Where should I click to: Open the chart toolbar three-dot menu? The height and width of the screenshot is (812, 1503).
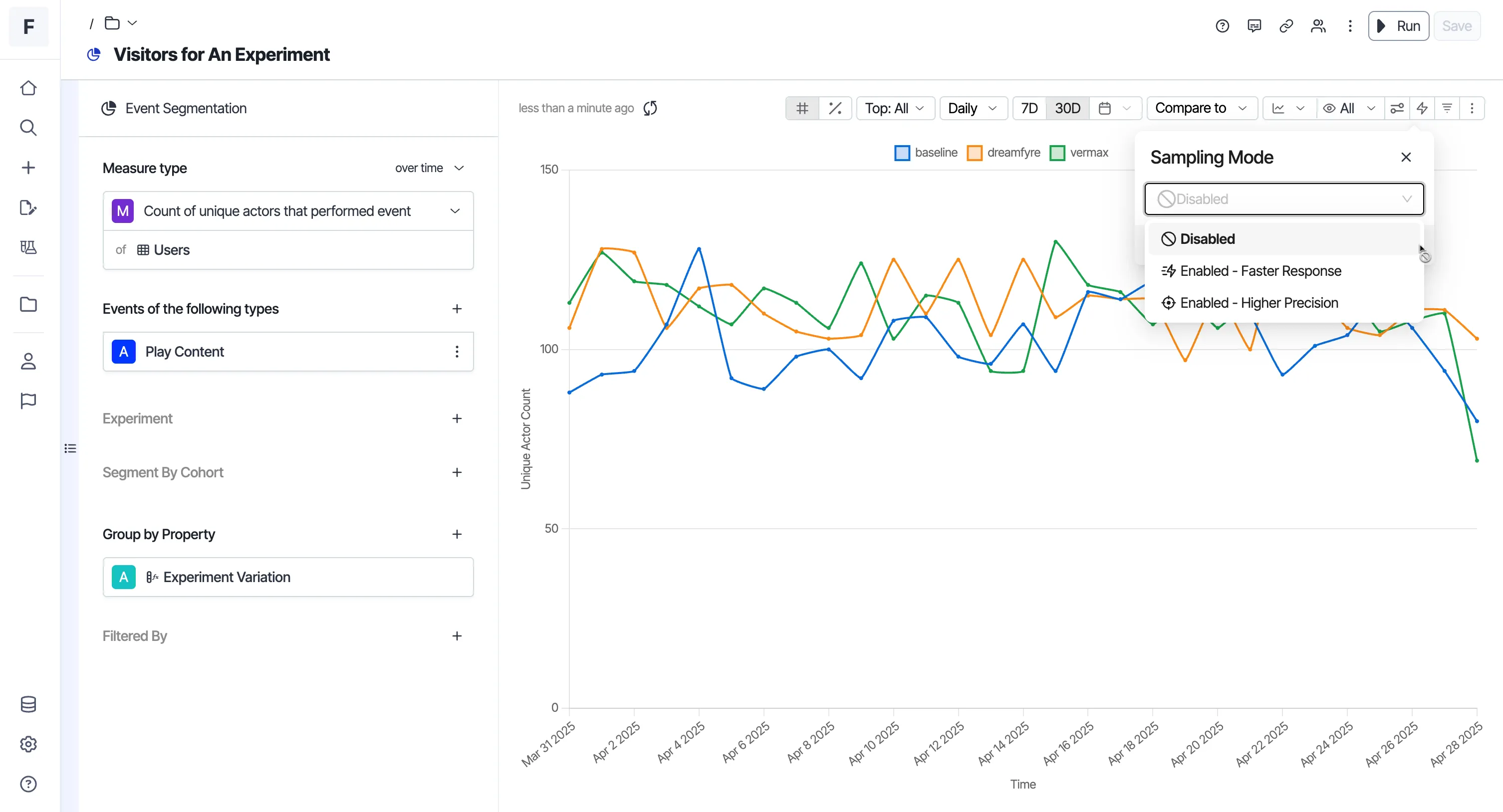tap(1472, 109)
